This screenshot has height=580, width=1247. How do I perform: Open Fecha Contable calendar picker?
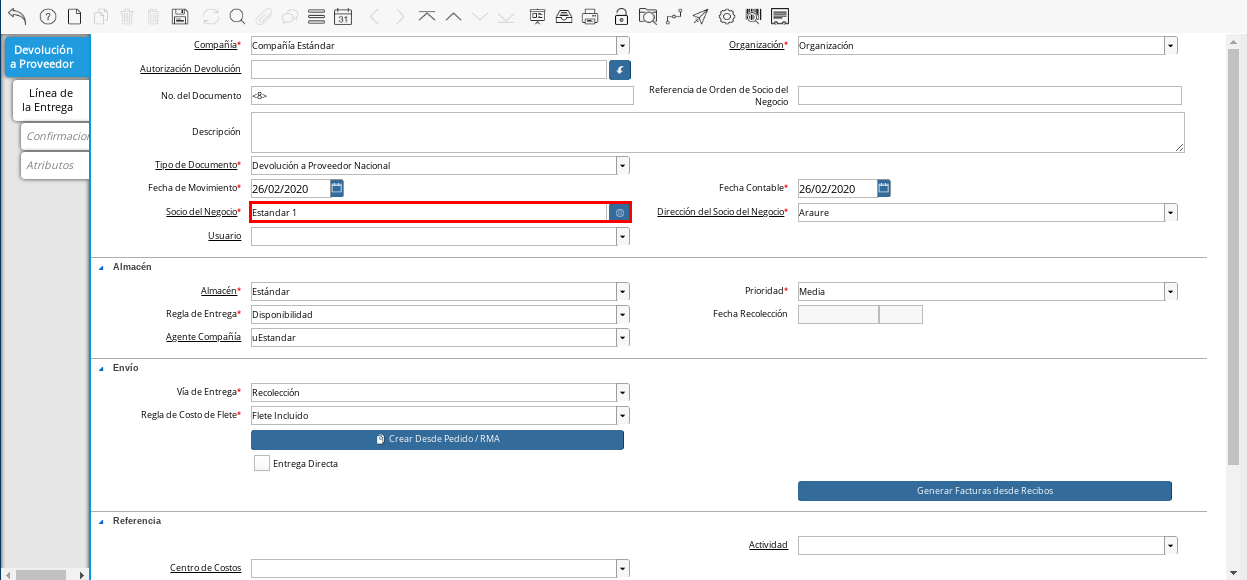884,188
